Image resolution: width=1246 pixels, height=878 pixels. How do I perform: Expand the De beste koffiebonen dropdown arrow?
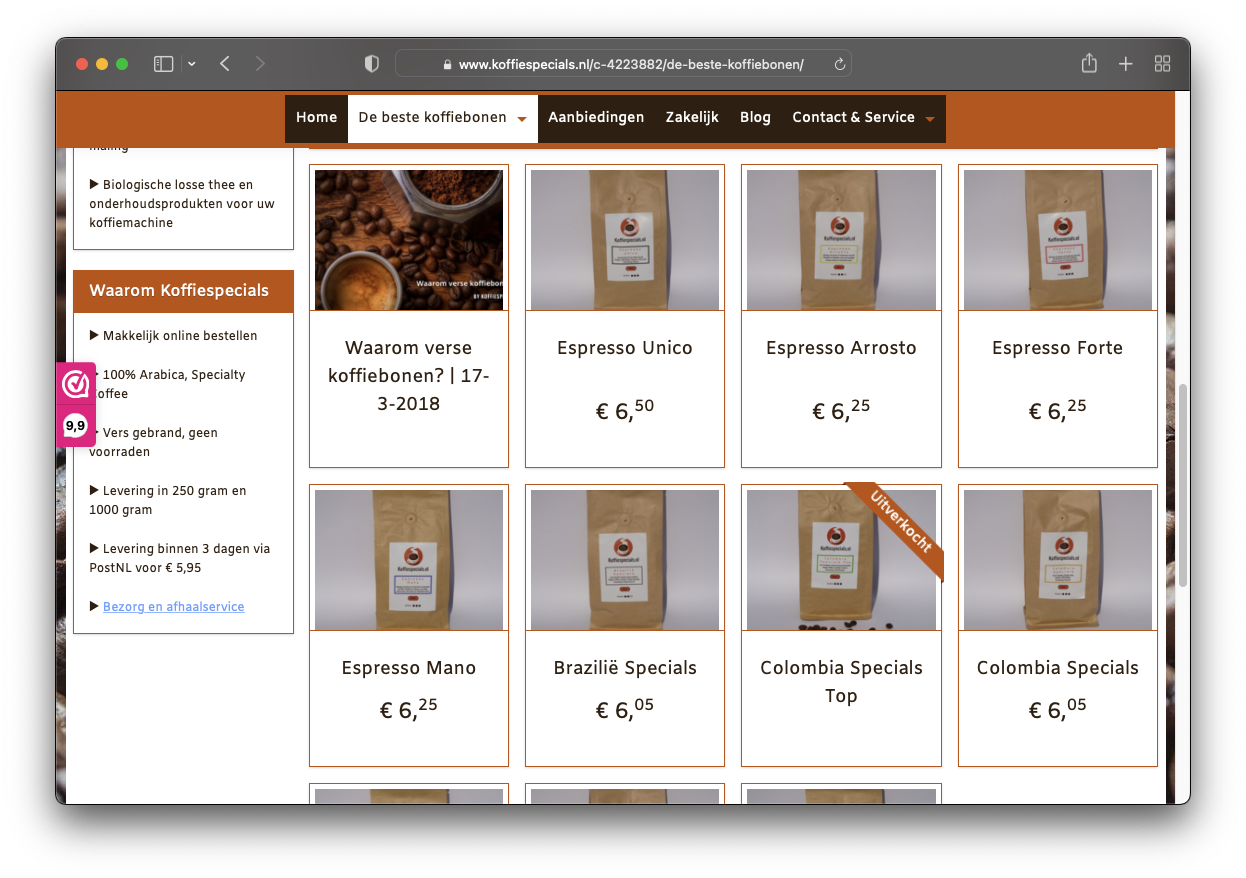click(x=522, y=120)
